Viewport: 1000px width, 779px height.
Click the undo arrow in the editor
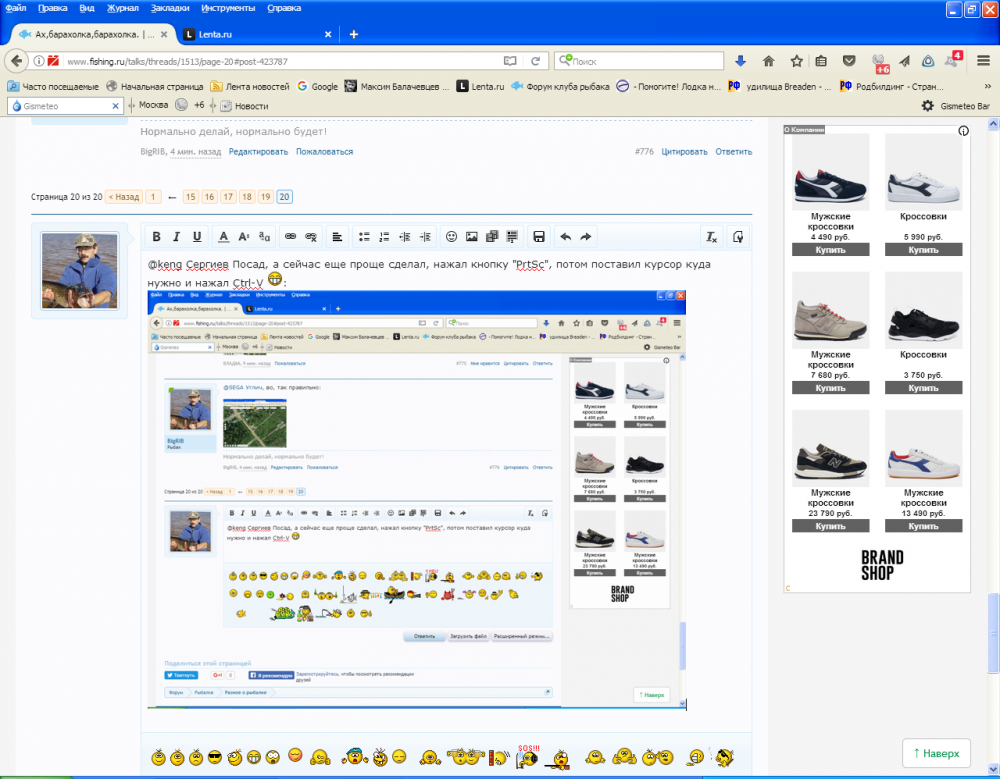[565, 237]
